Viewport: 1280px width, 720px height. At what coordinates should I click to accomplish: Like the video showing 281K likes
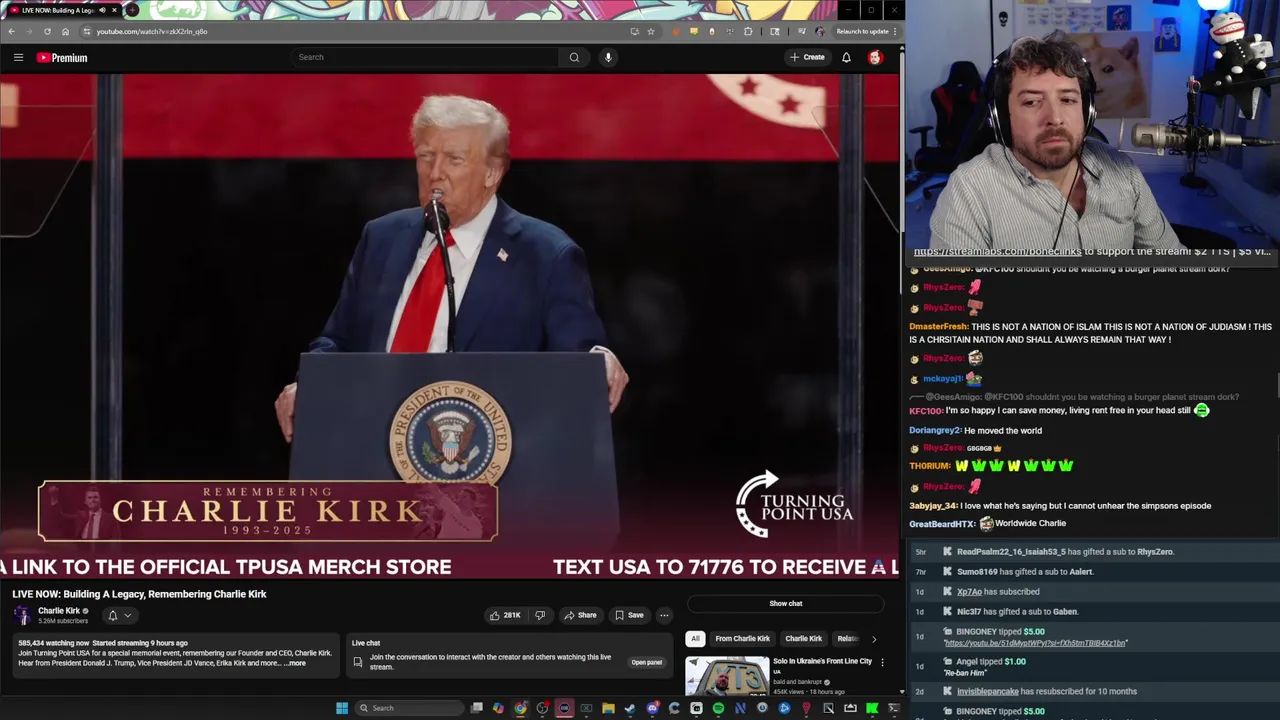tap(505, 615)
